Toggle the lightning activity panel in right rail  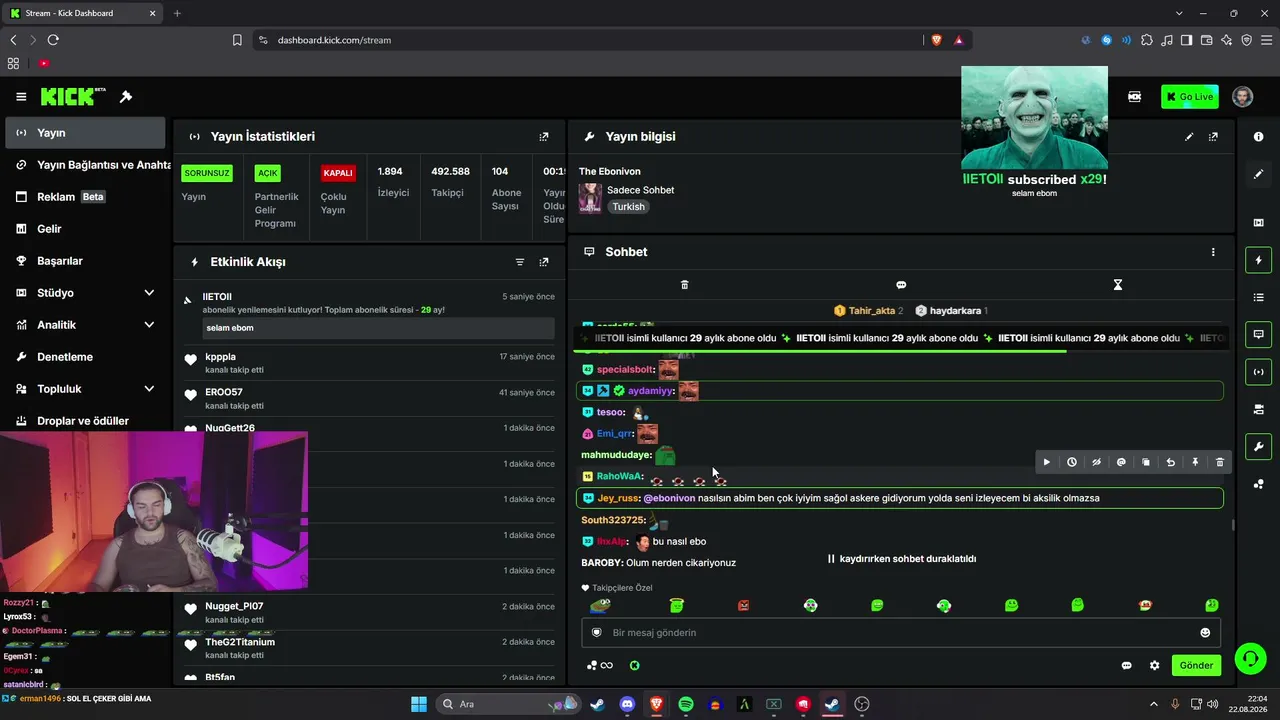1258,260
